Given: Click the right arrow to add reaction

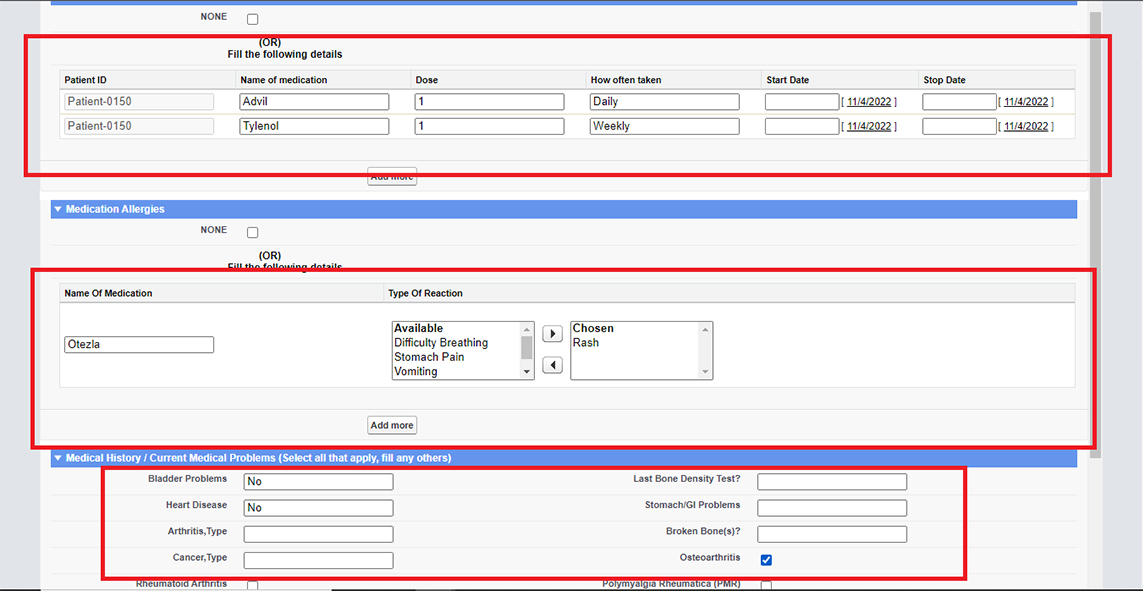Looking at the screenshot, I should click(x=552, y=334).
